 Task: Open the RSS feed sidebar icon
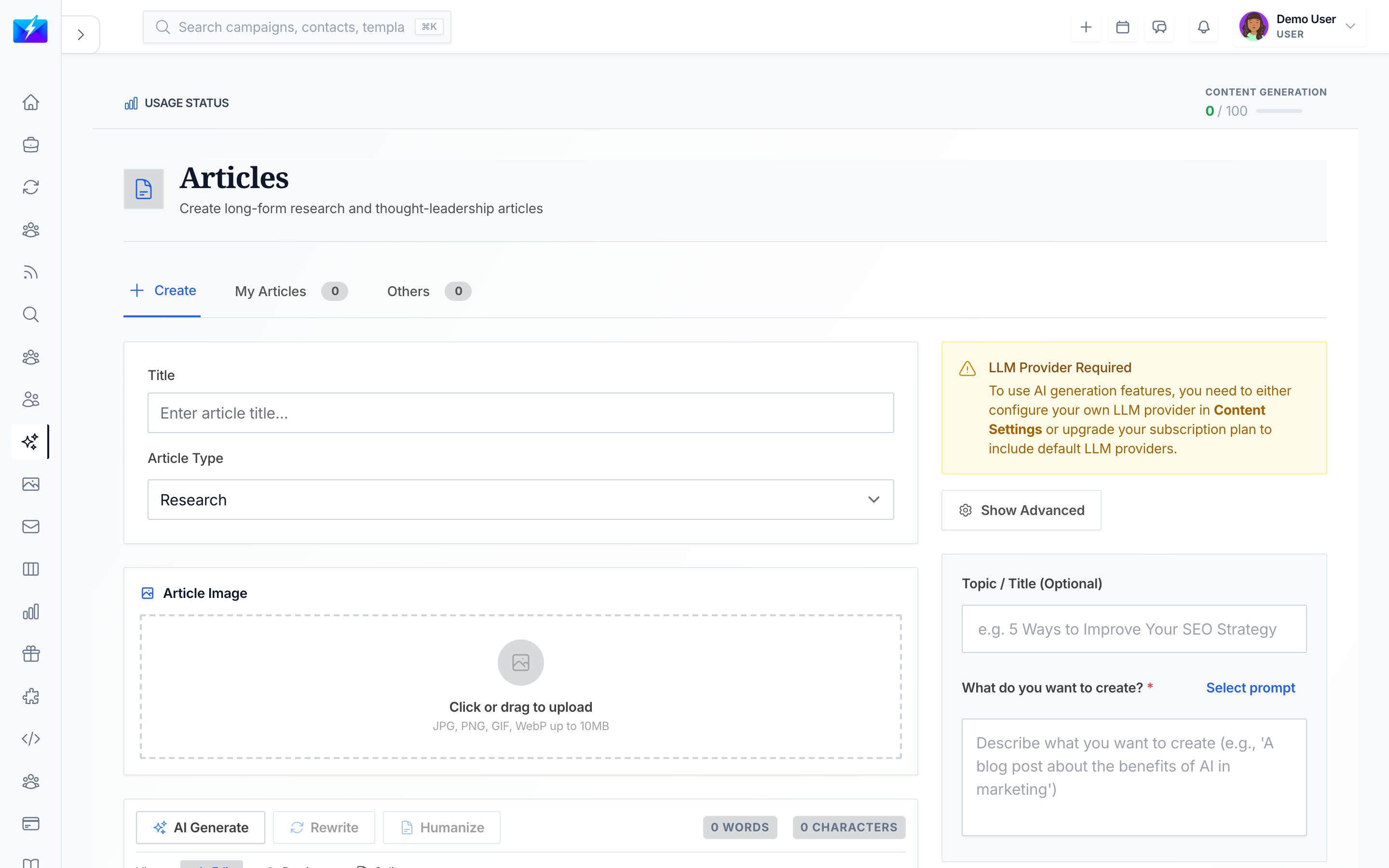pos(30,272)
